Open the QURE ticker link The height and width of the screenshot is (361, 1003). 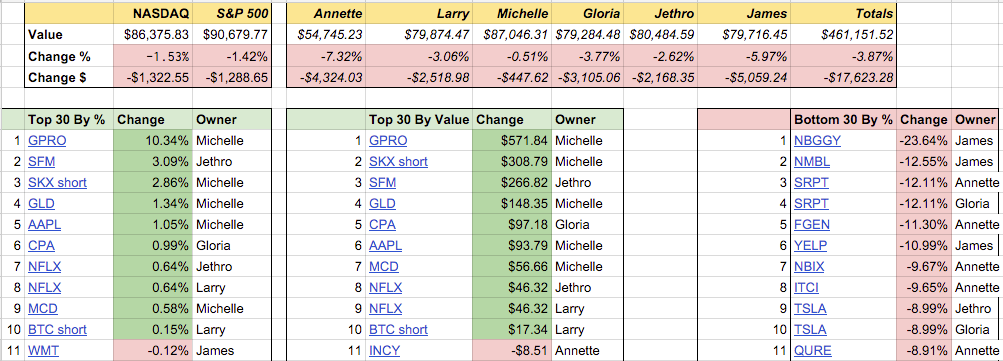[x=813, y=351]
